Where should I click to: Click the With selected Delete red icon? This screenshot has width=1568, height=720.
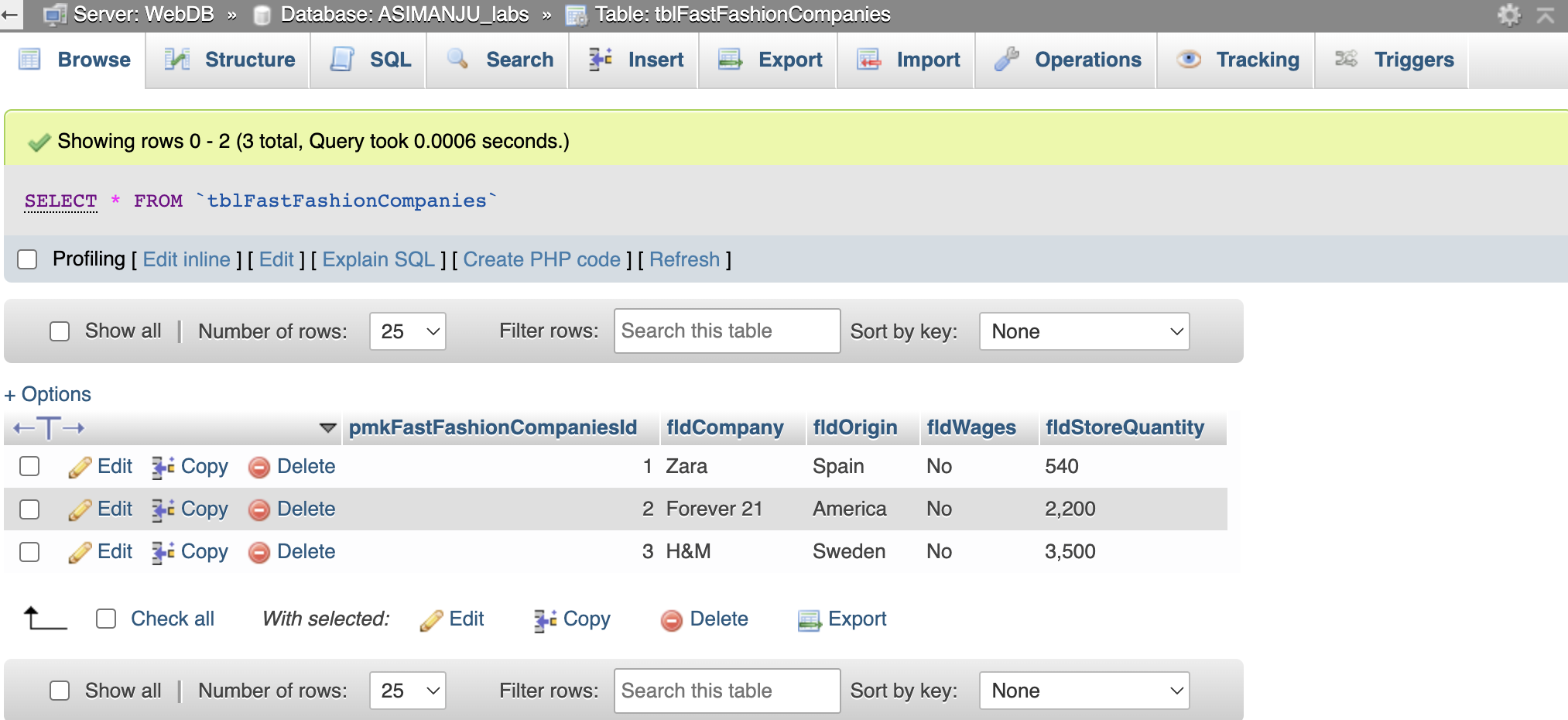point(672,620)
